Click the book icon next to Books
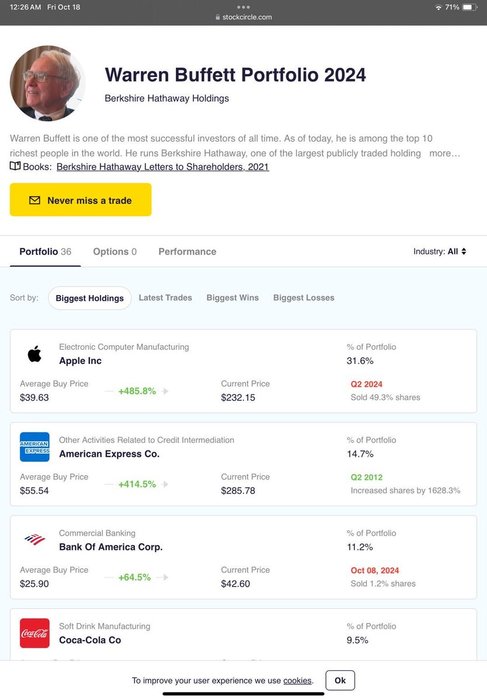Image resolution: width=487 pixels, height=700 pixels. coord(15,166)
